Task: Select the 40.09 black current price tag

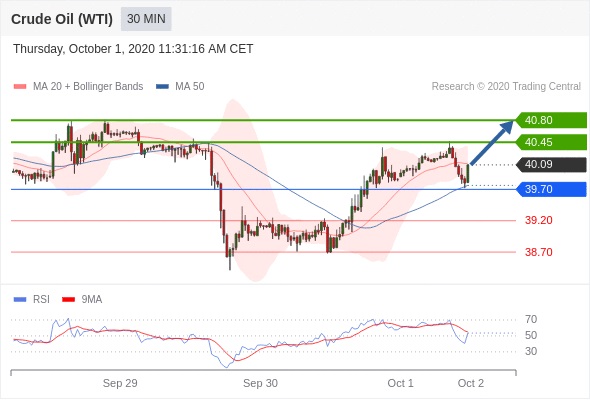Action: coord(551,164)
